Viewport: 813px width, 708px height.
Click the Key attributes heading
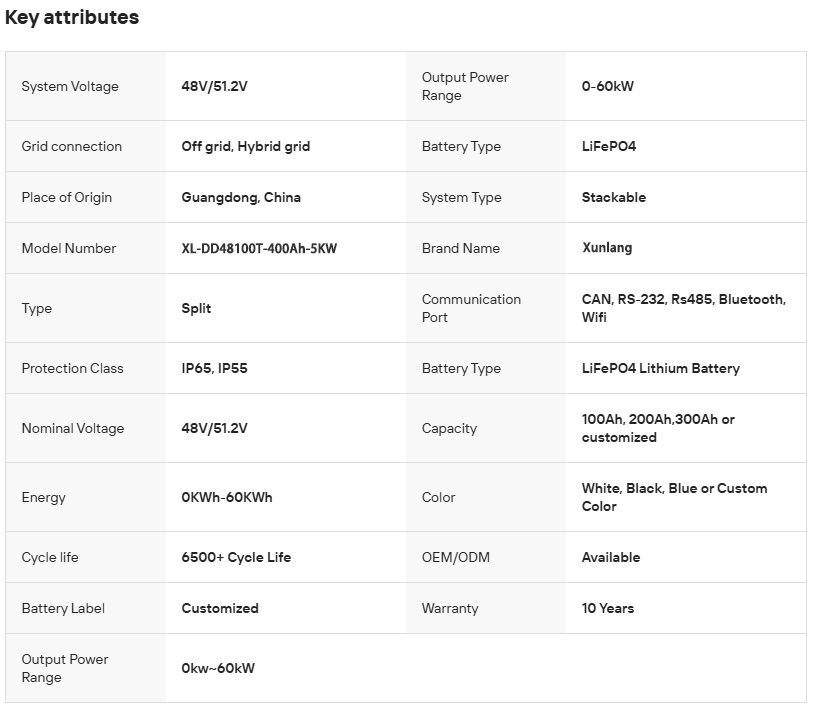tap(72, 17)
